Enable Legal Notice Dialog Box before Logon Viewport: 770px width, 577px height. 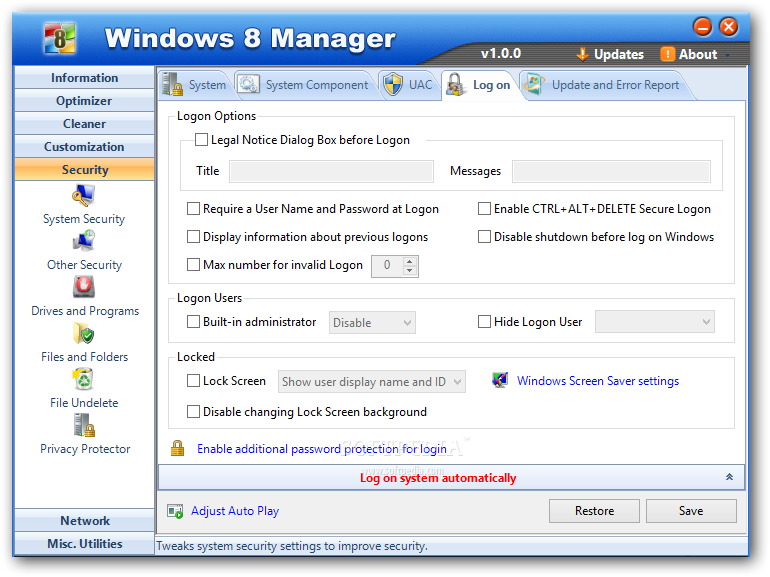(x=201, y=140)
